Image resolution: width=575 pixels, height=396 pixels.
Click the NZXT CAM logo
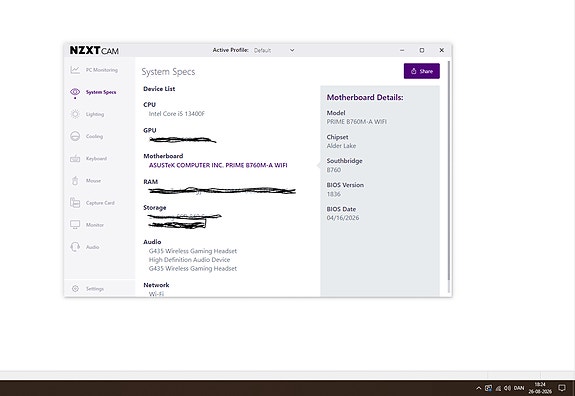tap(94, 50)
